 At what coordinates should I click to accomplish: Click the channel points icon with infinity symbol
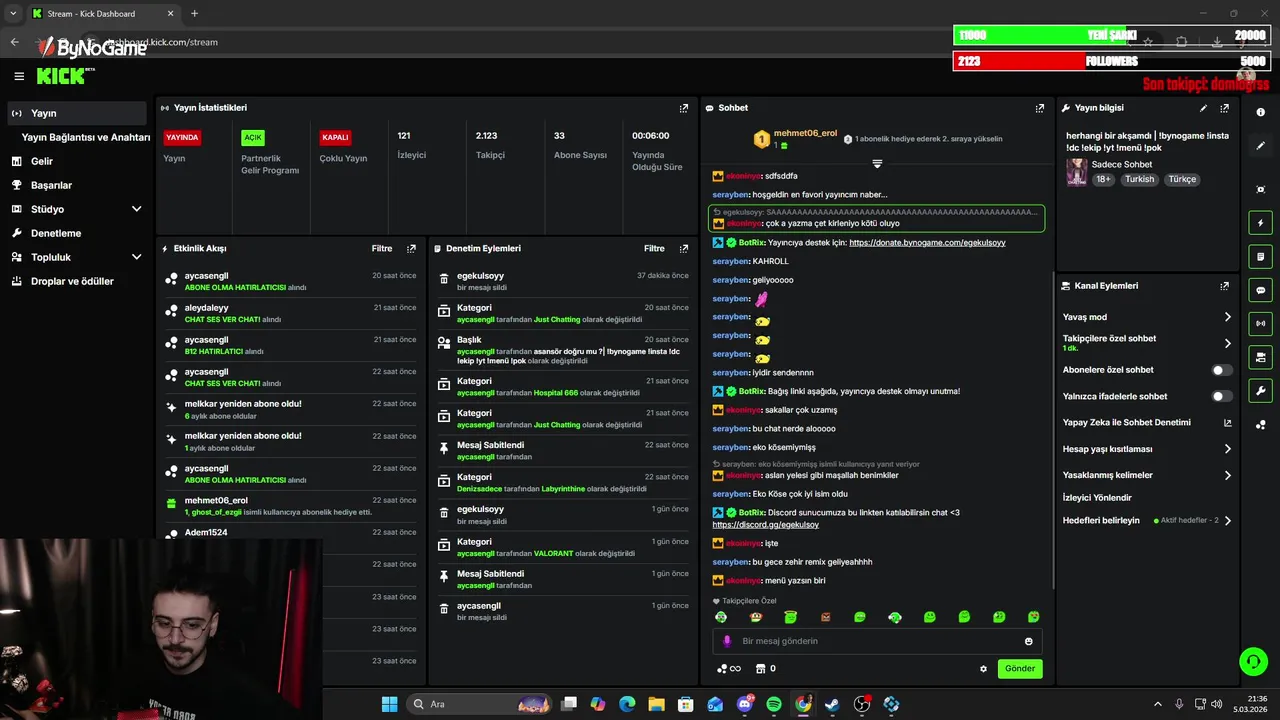[729, 669]
